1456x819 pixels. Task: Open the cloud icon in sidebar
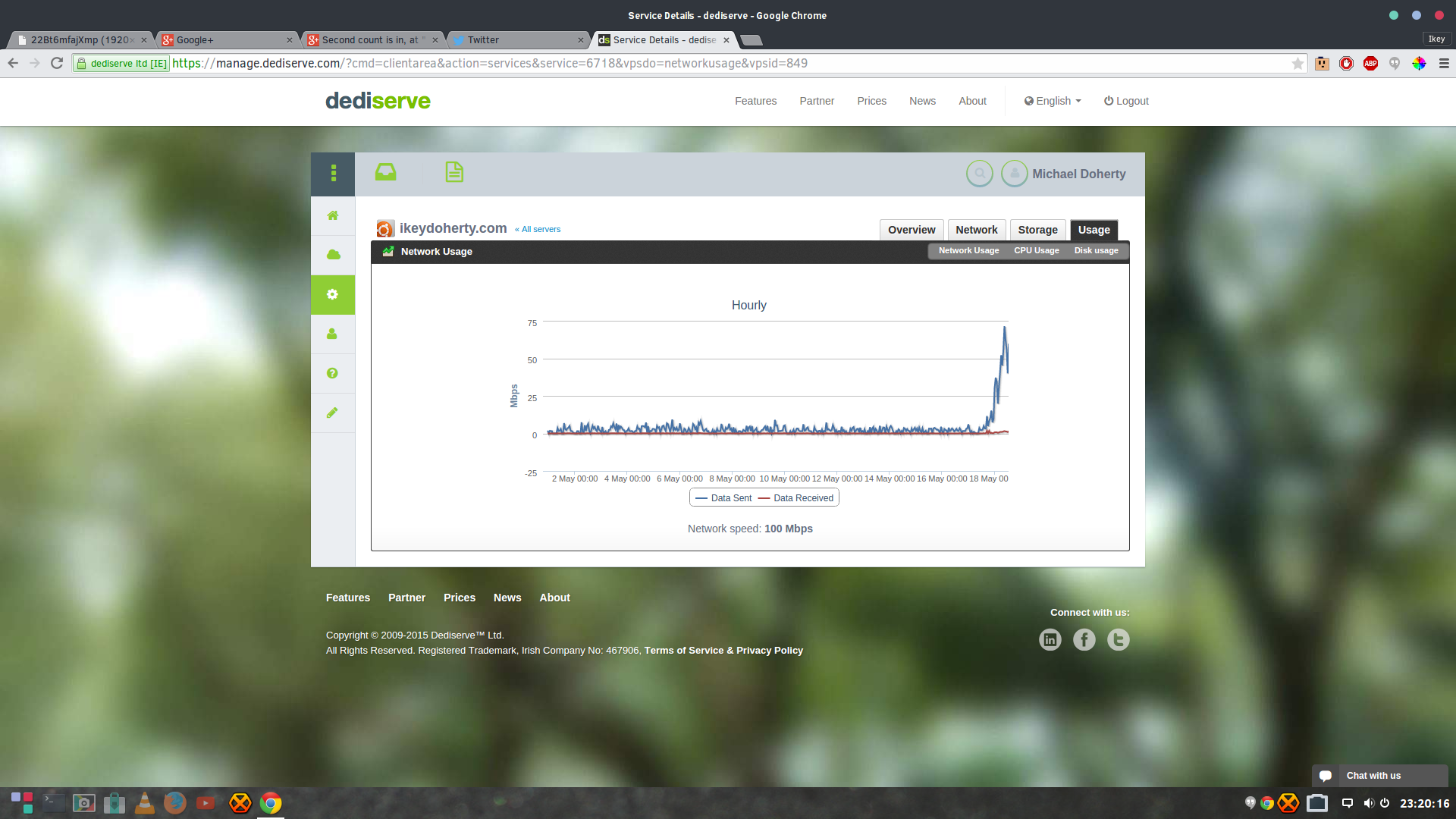click(333, 255)
